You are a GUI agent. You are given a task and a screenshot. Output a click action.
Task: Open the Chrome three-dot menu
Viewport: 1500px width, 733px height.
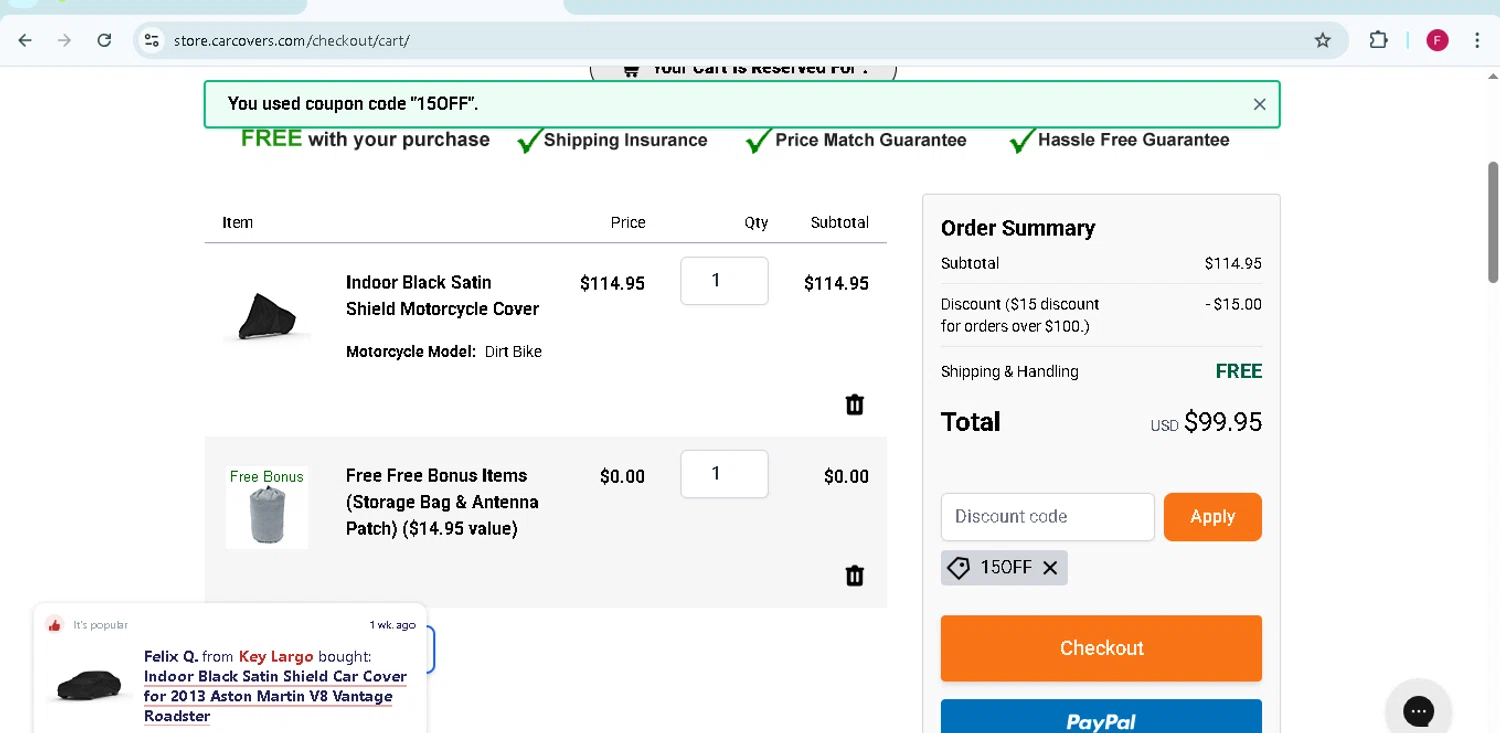click(1477, 40)
